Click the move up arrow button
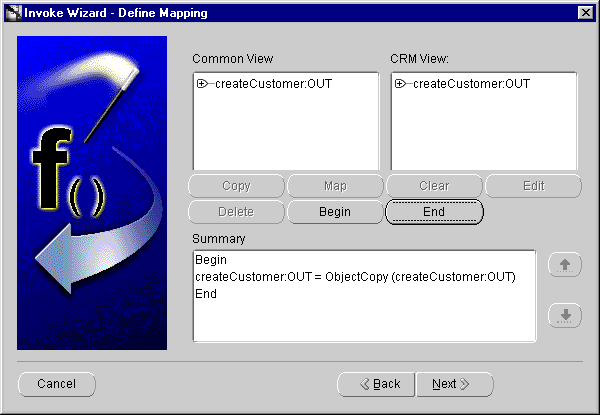This screenshot has height=415, width=600. click(565, 266)
